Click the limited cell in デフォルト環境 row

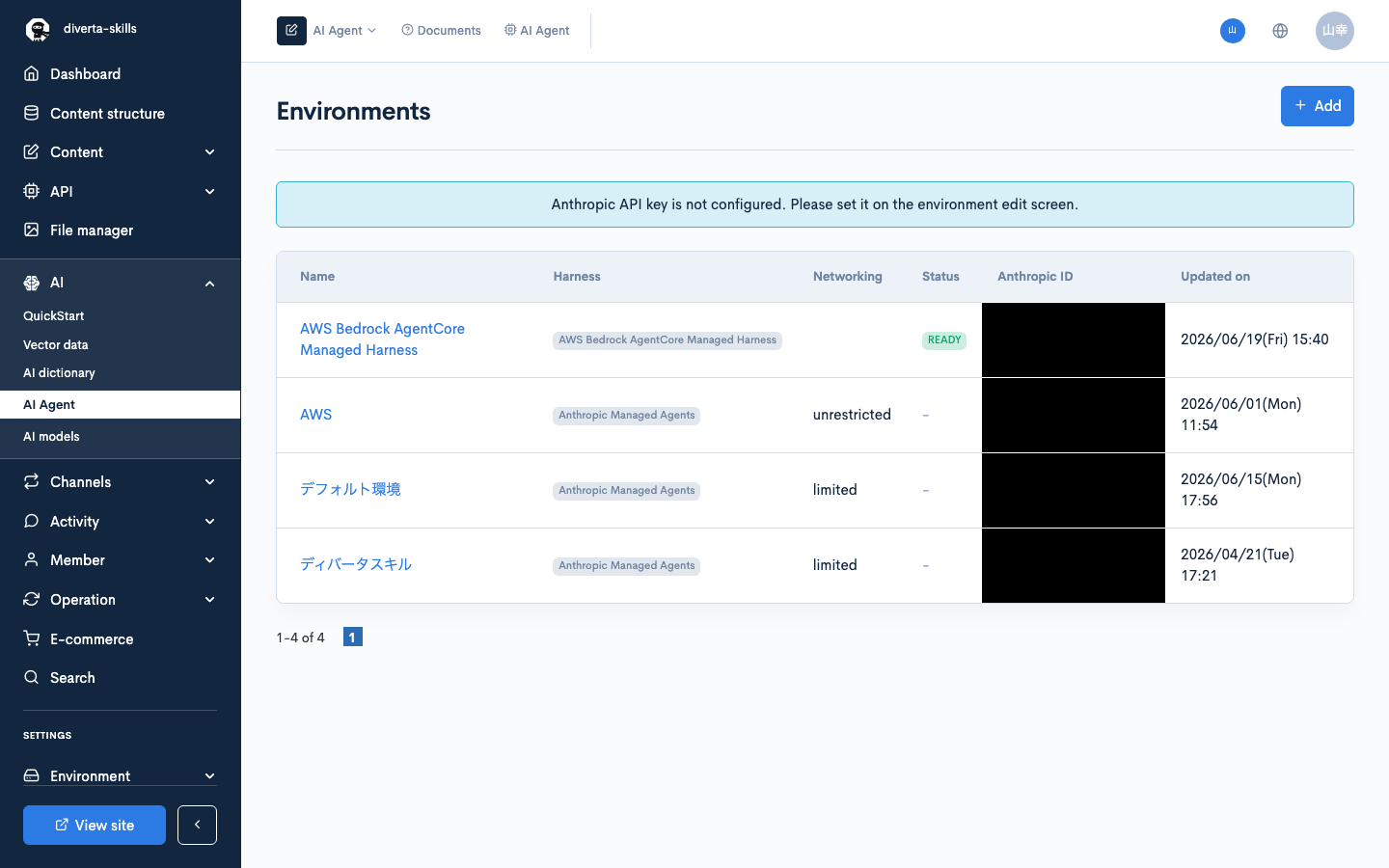[x=835, y=490]
